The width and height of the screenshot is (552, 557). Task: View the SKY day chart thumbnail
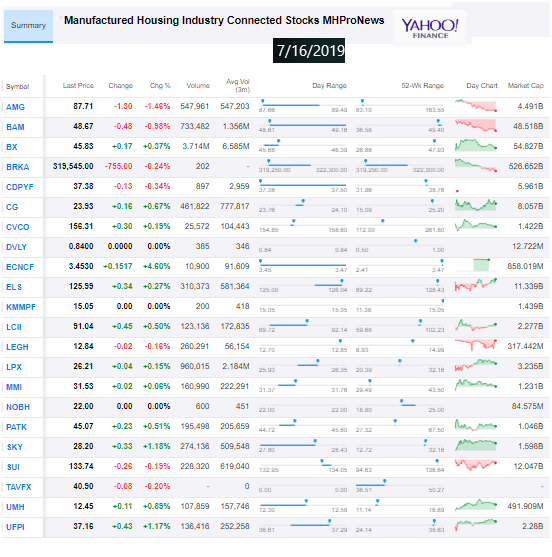point(476,445)
